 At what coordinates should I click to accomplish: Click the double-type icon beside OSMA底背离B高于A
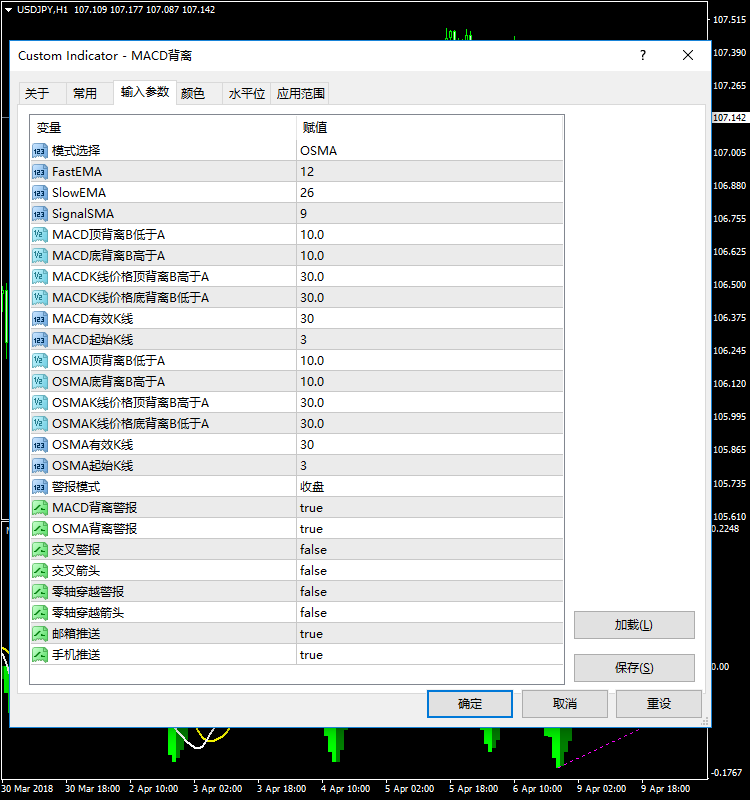point(40,382)
